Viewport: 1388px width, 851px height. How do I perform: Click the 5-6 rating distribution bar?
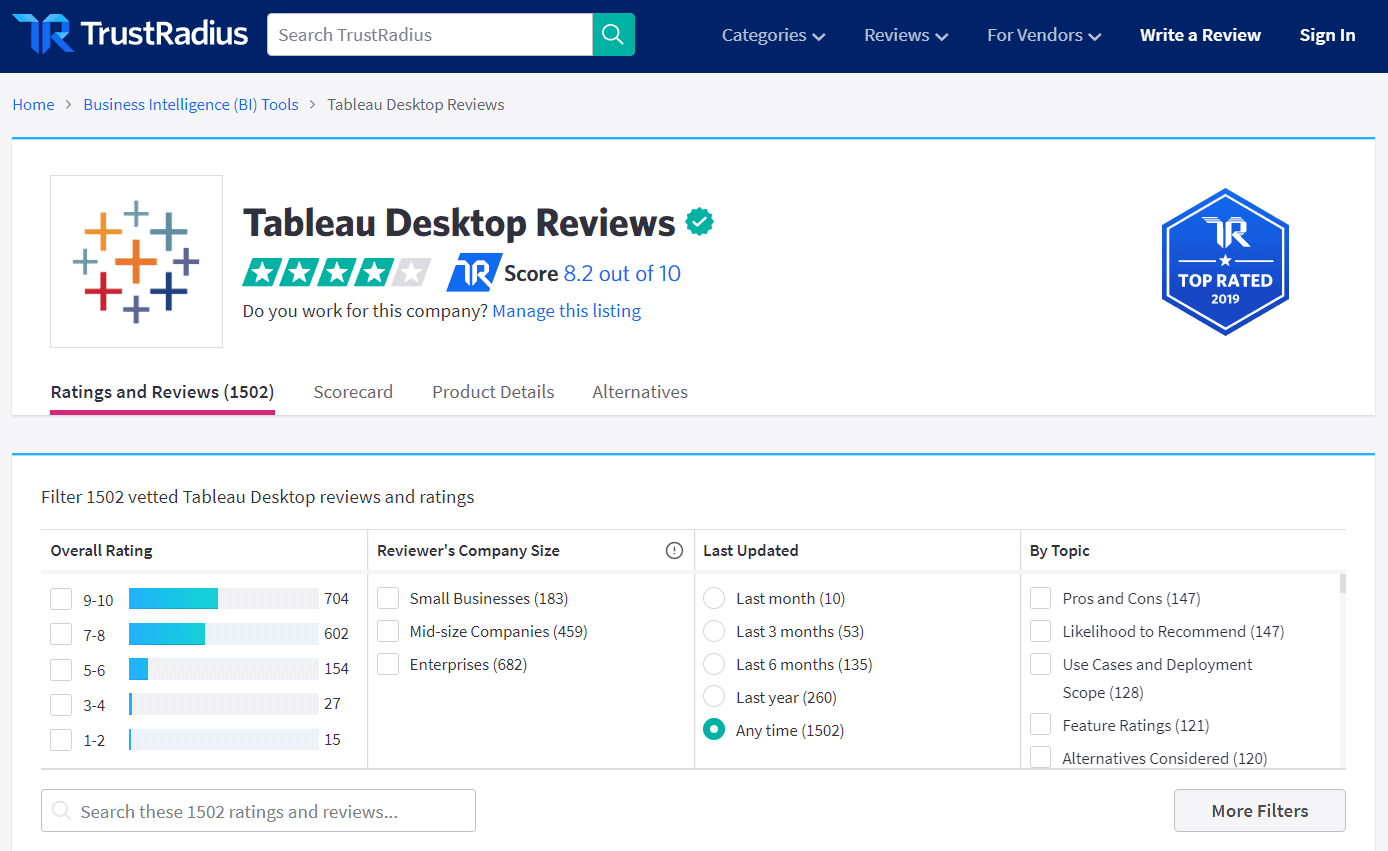[x=224, y=669]
